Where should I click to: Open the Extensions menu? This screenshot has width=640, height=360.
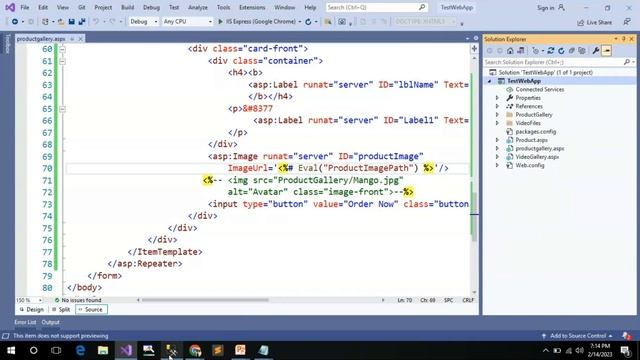tap(252, 7)
